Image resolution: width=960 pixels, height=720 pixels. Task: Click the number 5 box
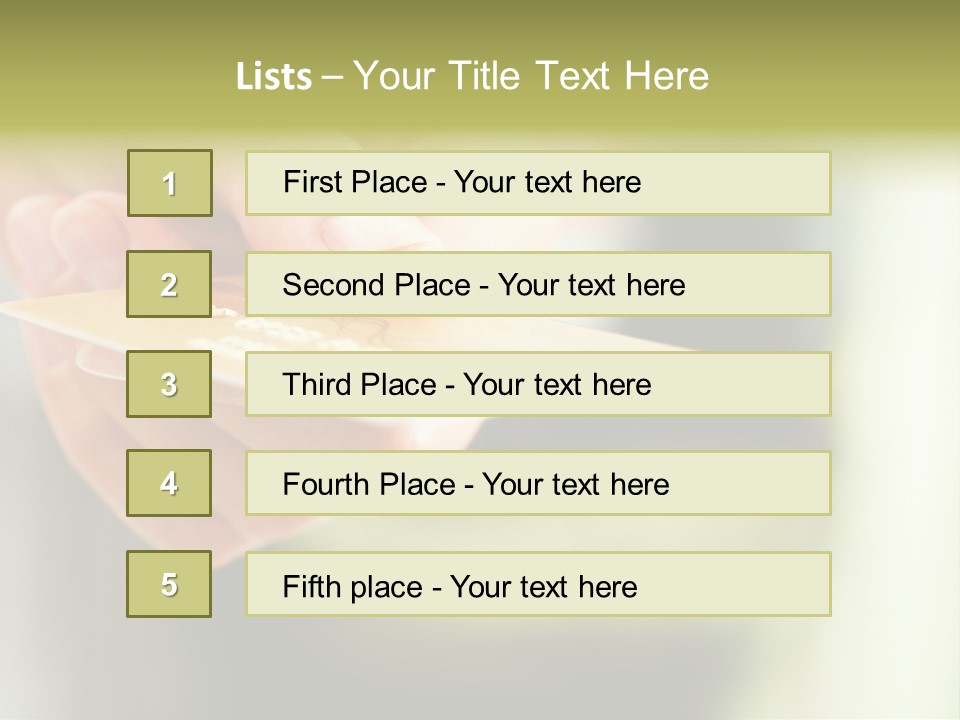[169, 584]
